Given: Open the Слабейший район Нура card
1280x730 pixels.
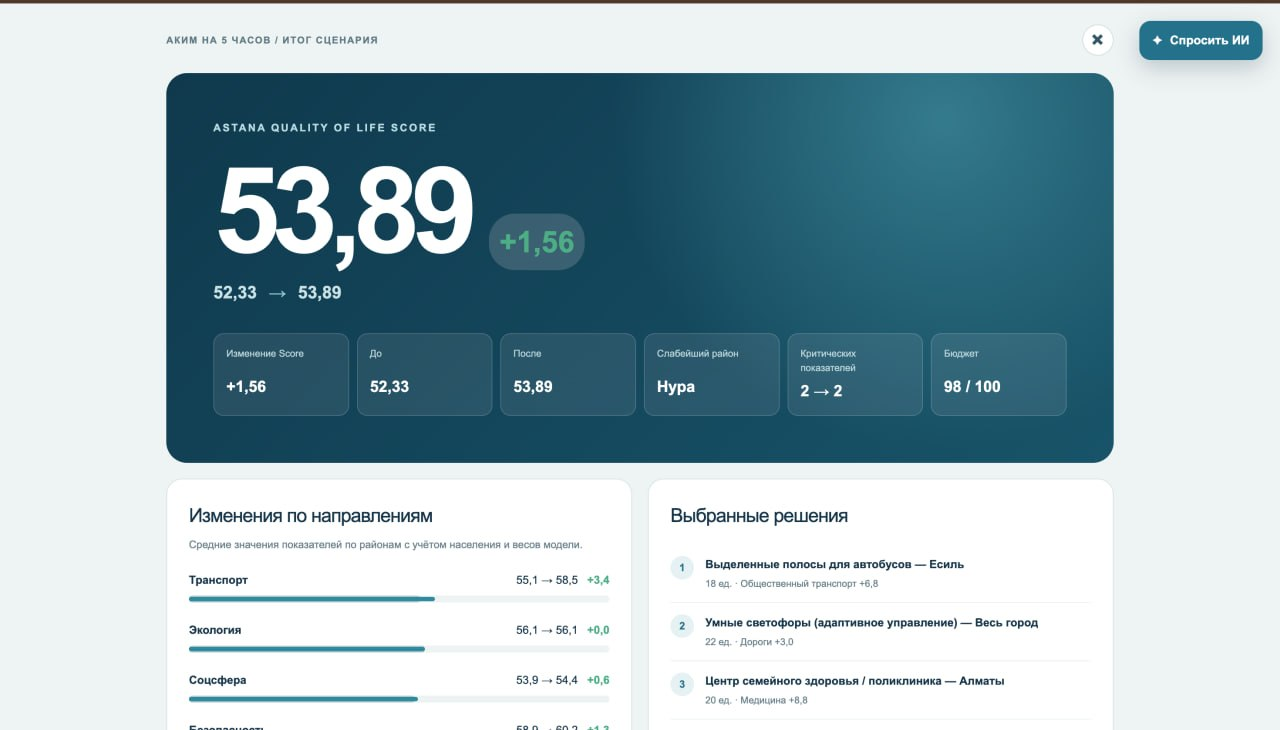Looking at the screenshot, I should (711, 374).
